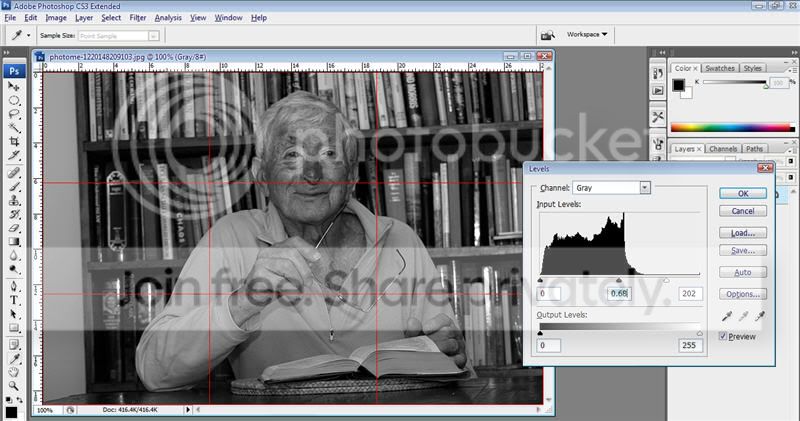The image size is (800, 421).
Task: Click the Go to Bridge icon
Action: click(547, 34)
